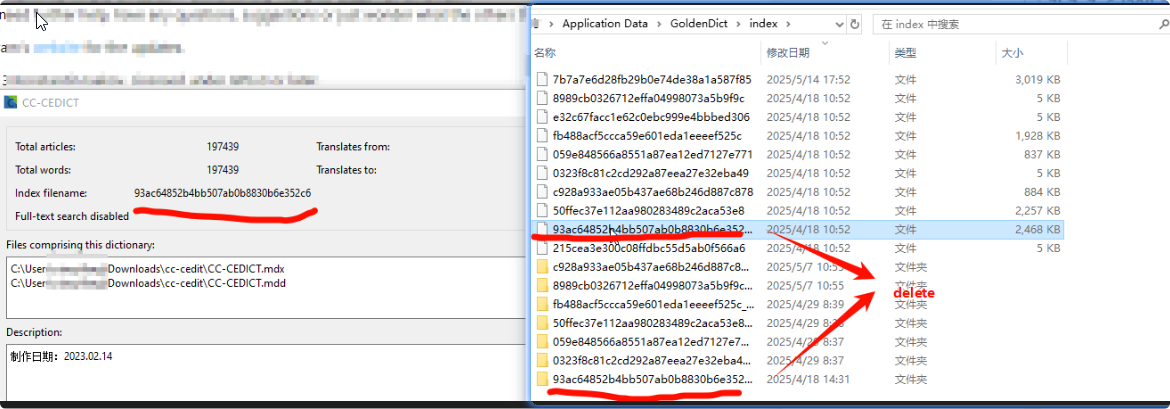The width and height of the screenshot is (1170, 409).
Task: Click the file icon of c928a933ae05b437ae68b246d887c878
Action: point(542,192)
